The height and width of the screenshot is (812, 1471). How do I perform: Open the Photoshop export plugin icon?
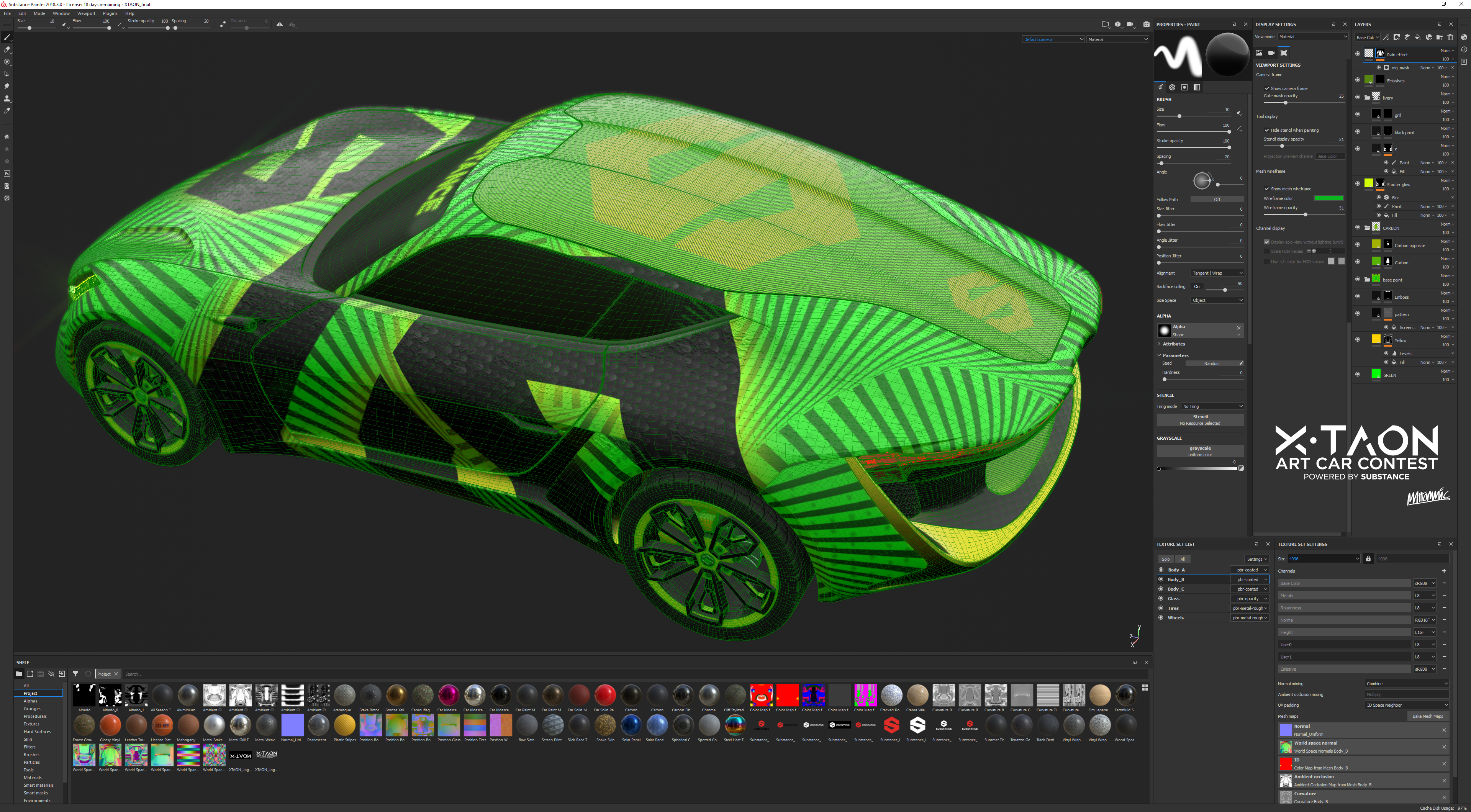pyautogui.click(x=7, y=174)
